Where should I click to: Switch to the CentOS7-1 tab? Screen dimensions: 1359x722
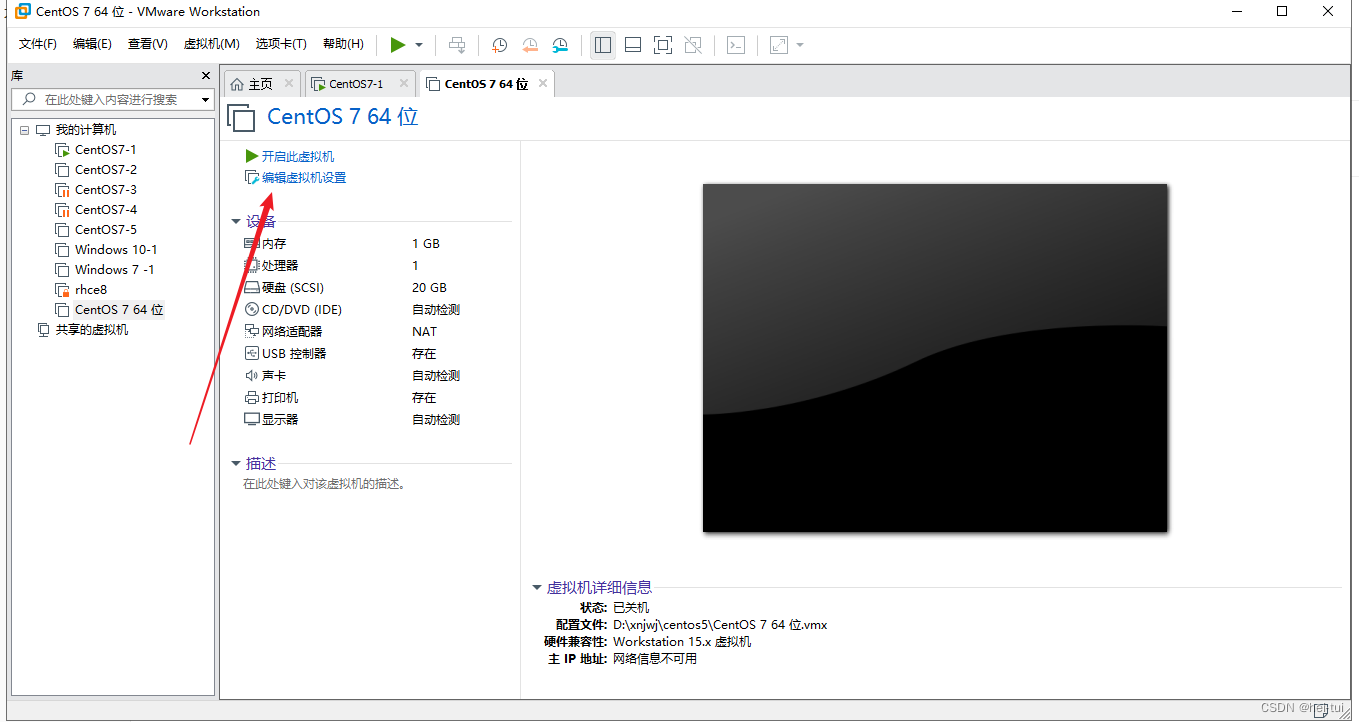[358, 83]
